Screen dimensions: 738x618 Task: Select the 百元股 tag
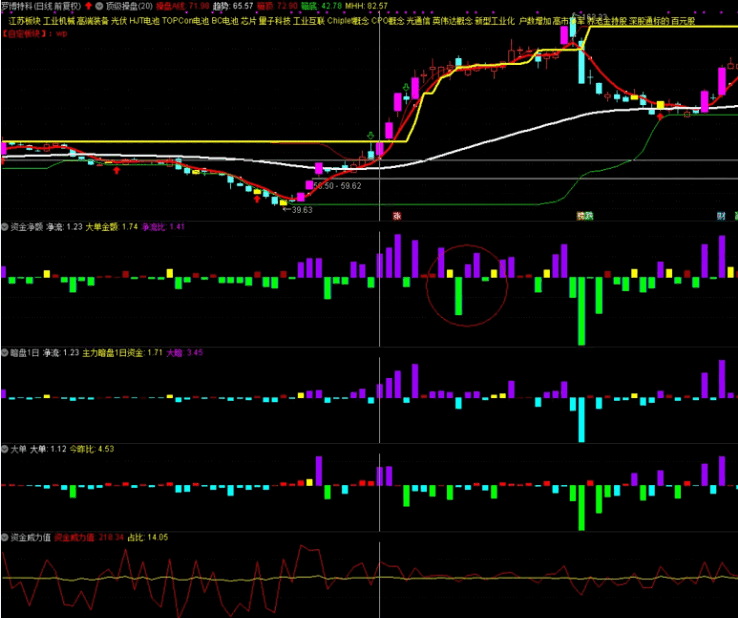(683, 21)
